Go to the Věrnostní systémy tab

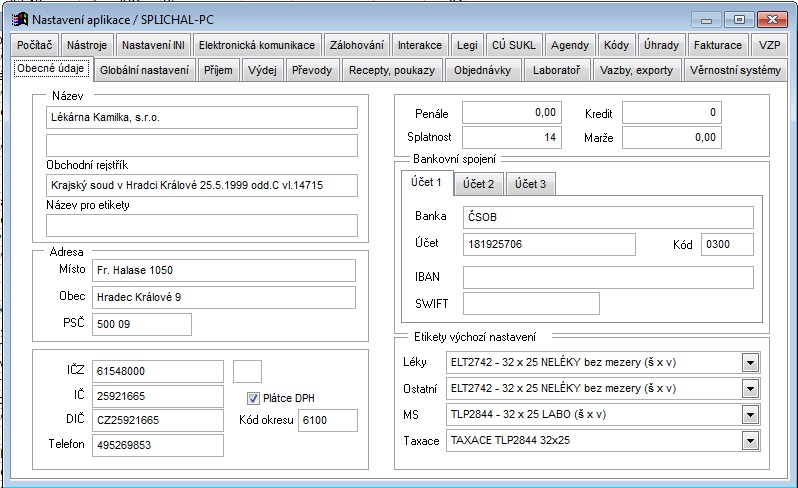coord(735,70)
